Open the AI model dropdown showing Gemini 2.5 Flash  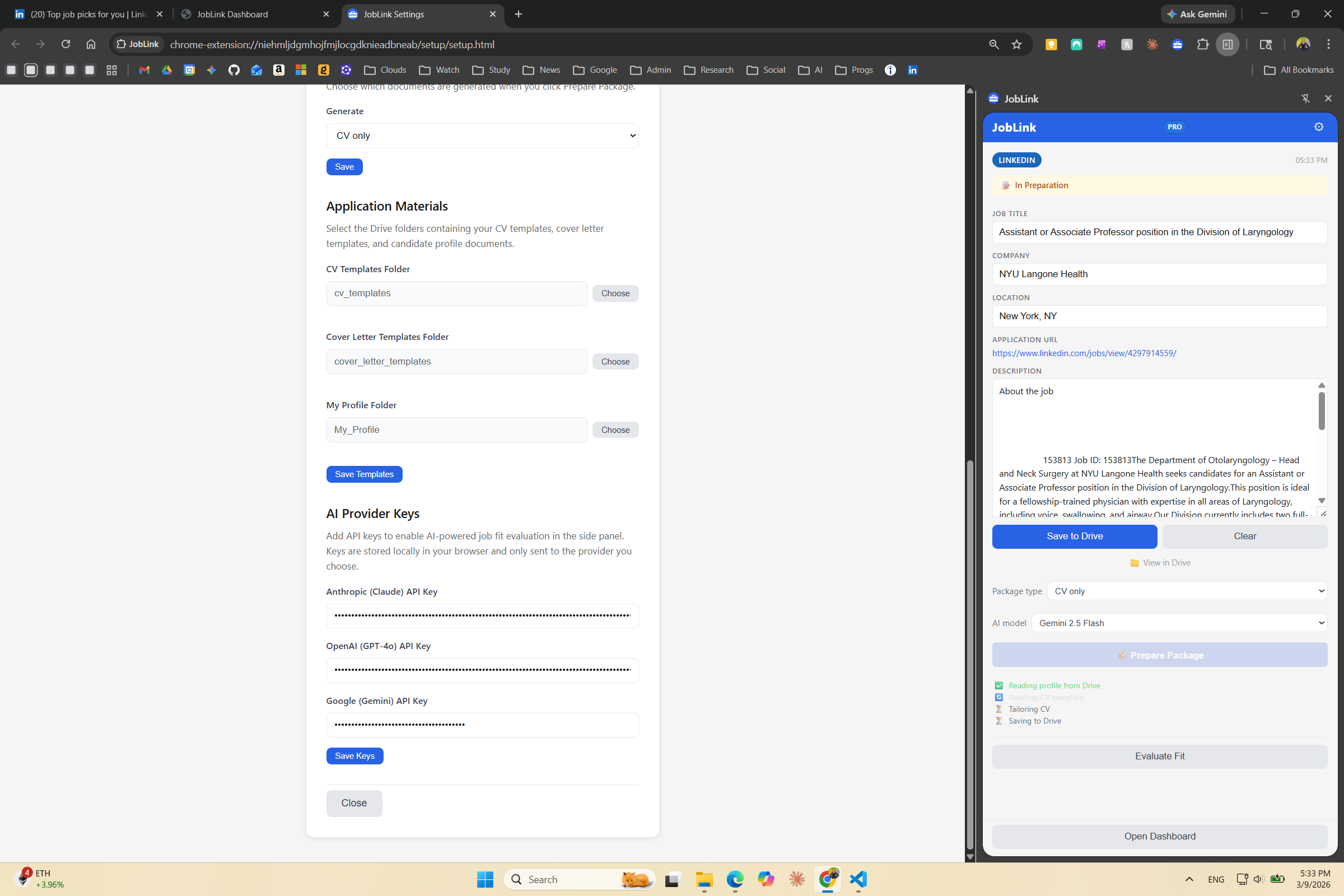click(x=1179, y=623)
